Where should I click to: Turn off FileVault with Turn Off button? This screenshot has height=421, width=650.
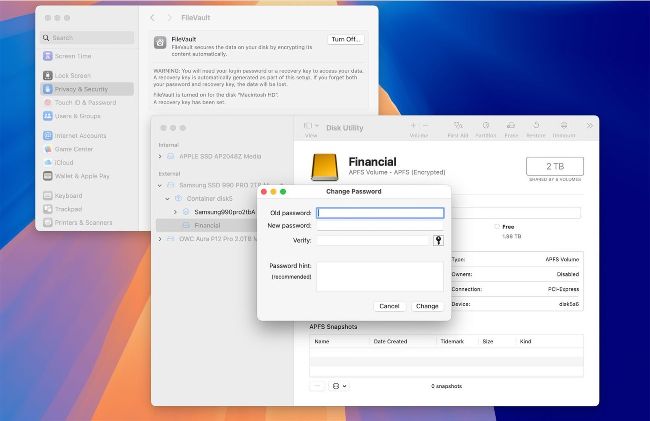[x=345, y=39]
